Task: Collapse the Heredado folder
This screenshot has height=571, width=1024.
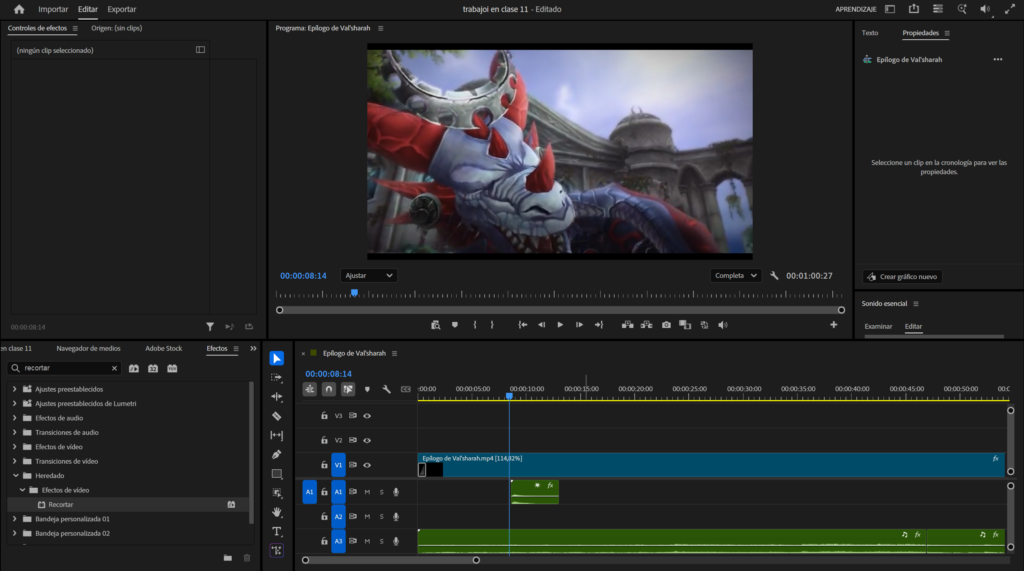Action: (x=15, y=476)
